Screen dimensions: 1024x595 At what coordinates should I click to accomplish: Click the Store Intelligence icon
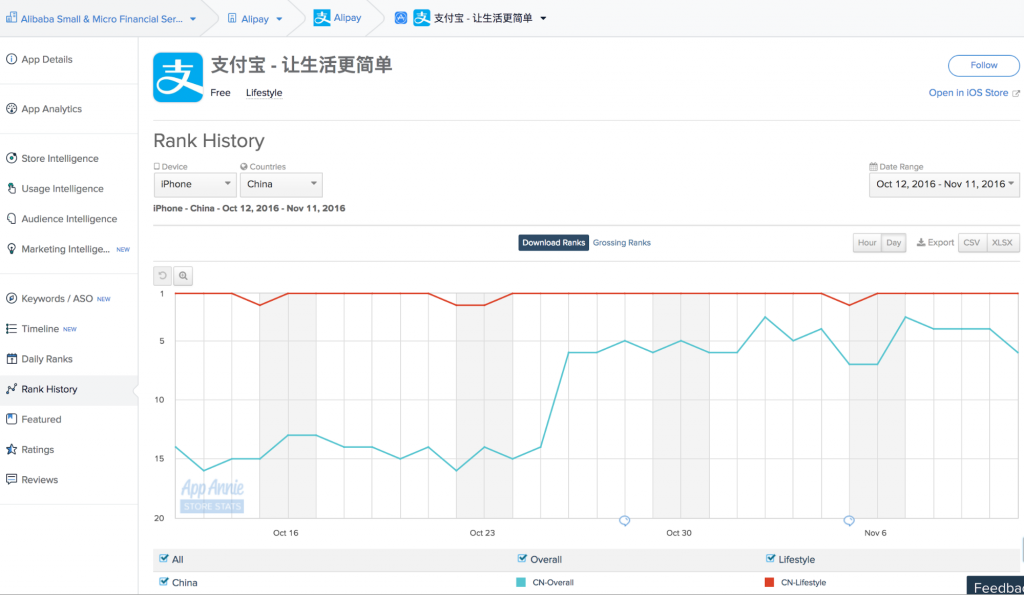click(11, 158)
